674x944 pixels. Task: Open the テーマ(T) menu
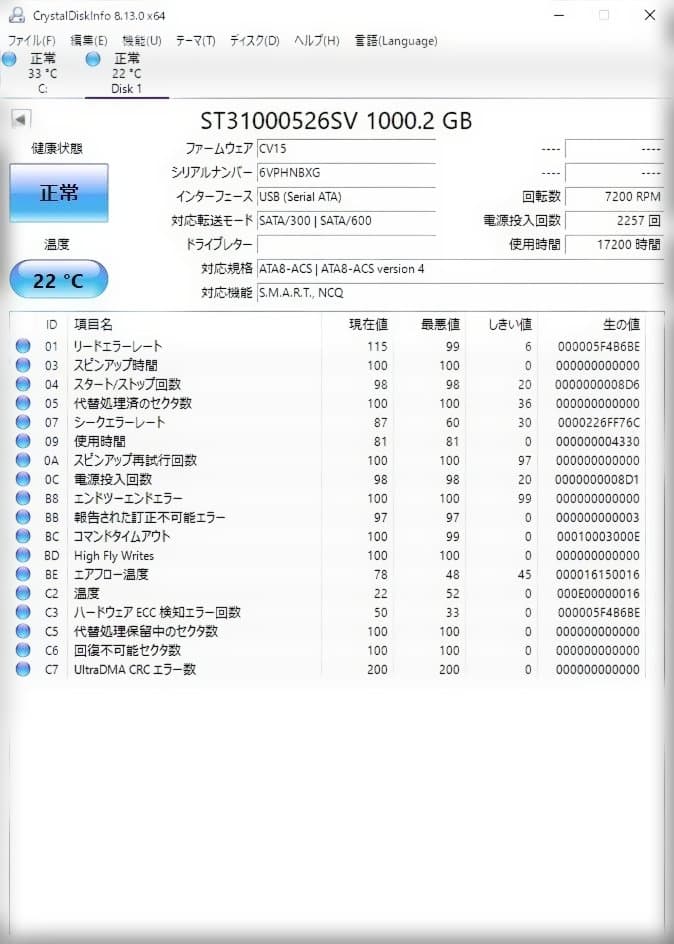pyautogui.click(x=196, y=41)
